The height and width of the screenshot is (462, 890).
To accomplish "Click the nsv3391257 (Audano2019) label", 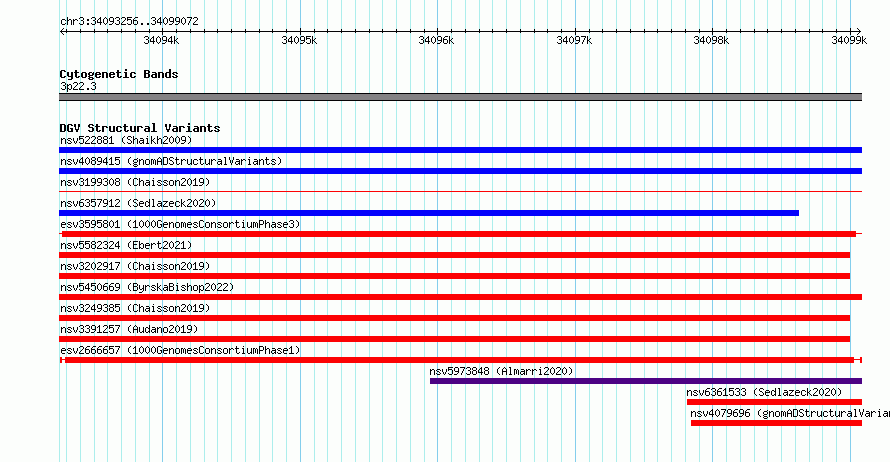I will pos(129,329).
